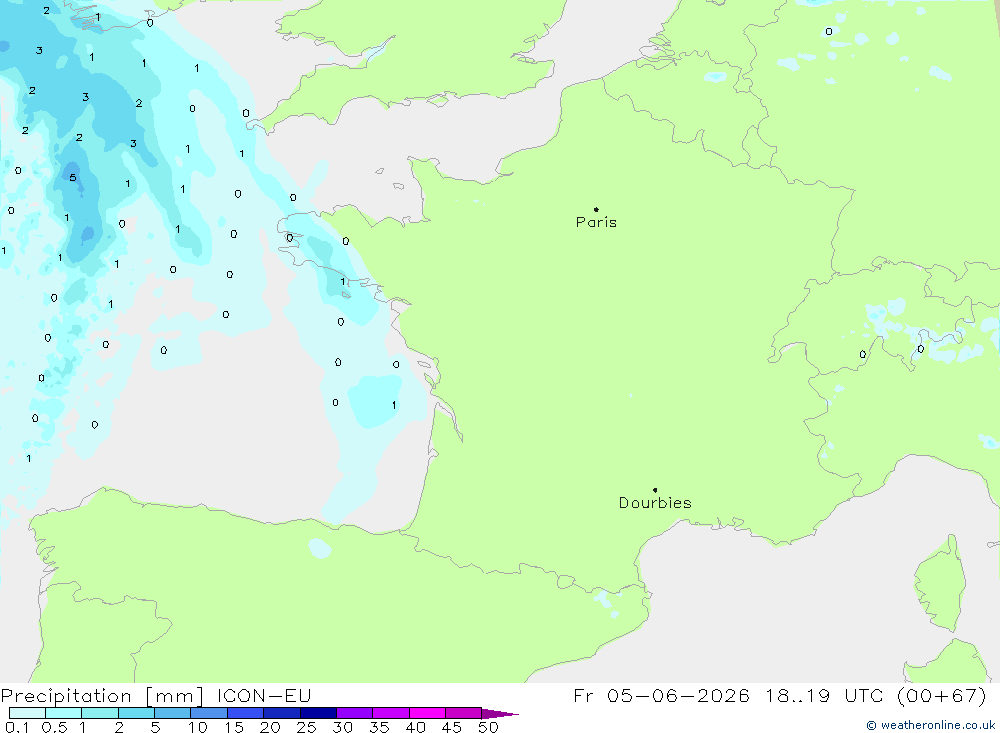This screenshot has width=1000, height=733.
Task: Click the precipitation value '5' on the map
Action: [x=73, y=177]
